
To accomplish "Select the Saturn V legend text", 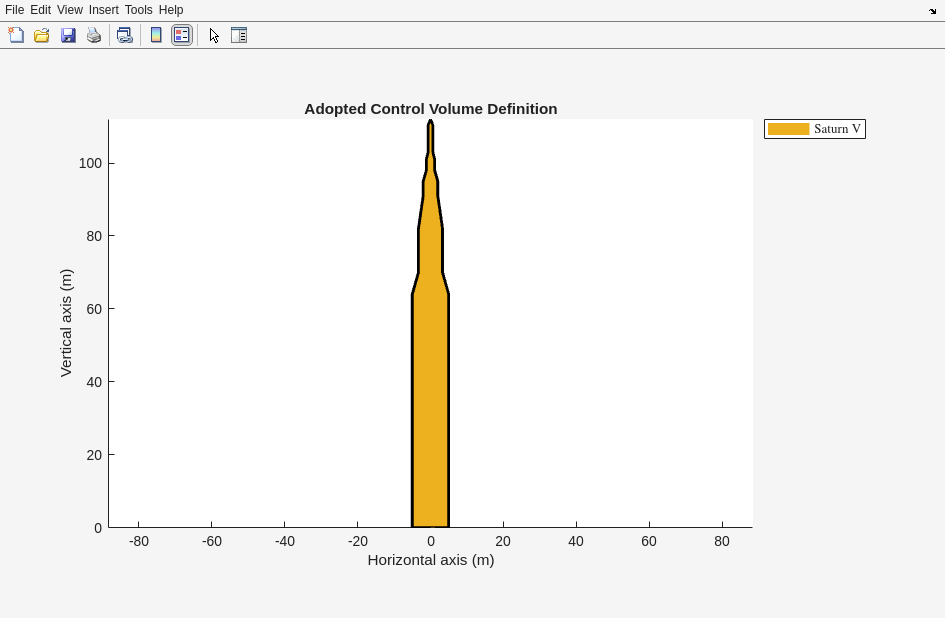I will point(837,129).
